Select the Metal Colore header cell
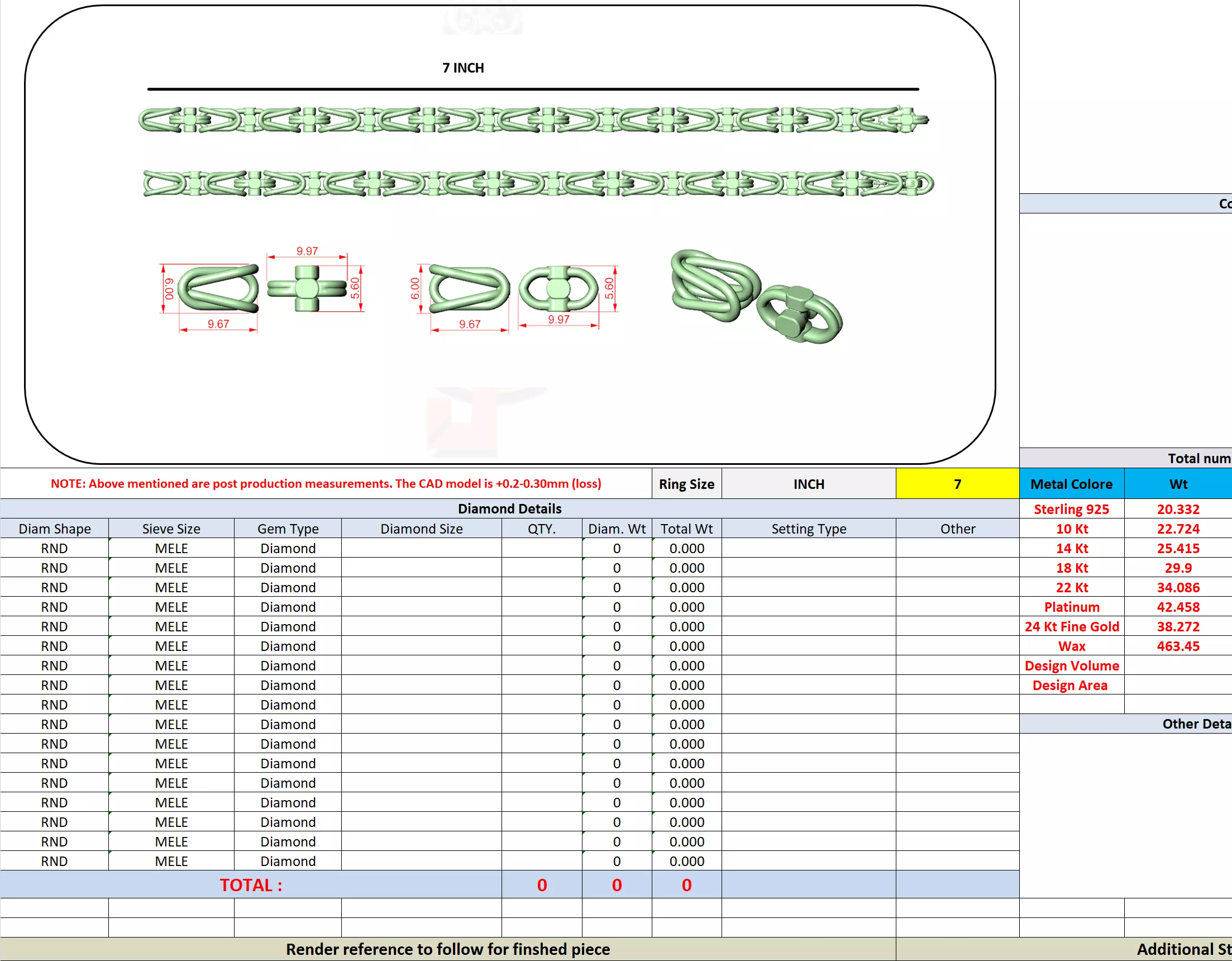 pyautogui.click(x=1071, y=484)
